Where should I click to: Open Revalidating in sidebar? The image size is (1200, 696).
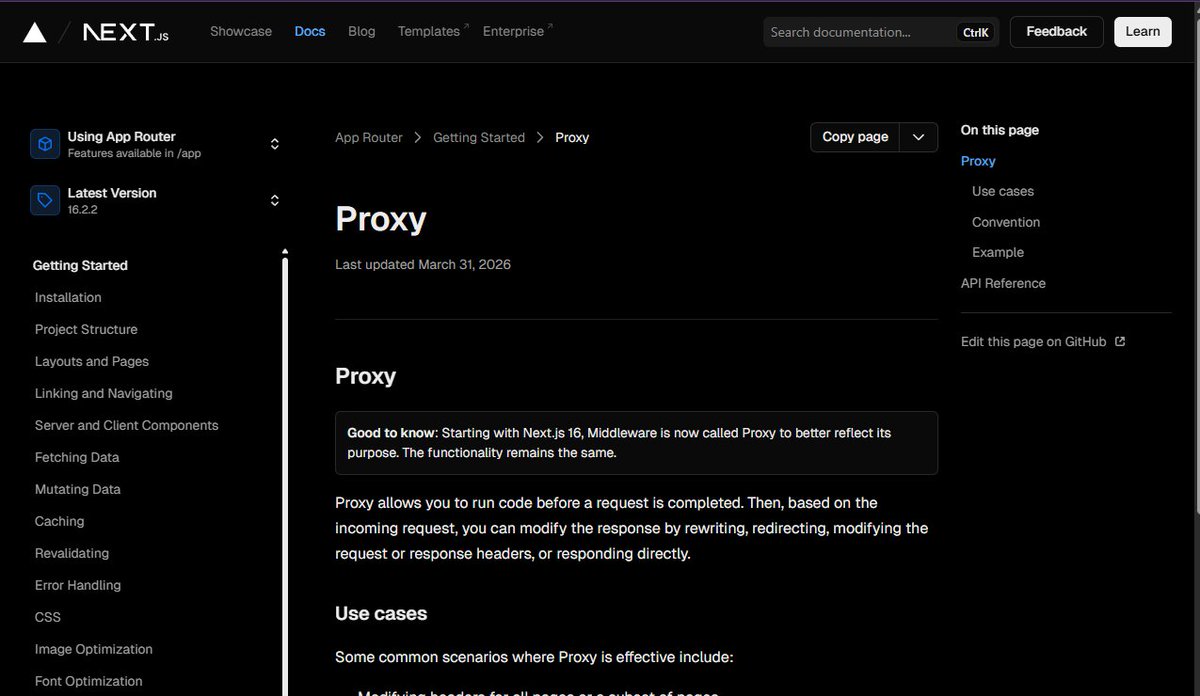pyautogui.click(x=72, y=553)
